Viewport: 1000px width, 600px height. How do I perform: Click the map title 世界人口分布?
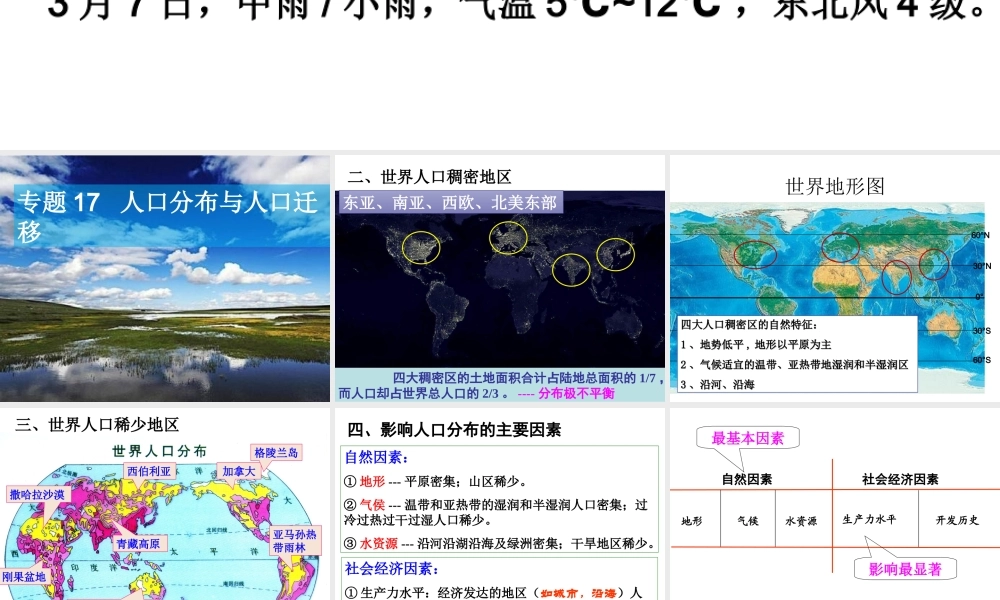click(x=159, y=451)
